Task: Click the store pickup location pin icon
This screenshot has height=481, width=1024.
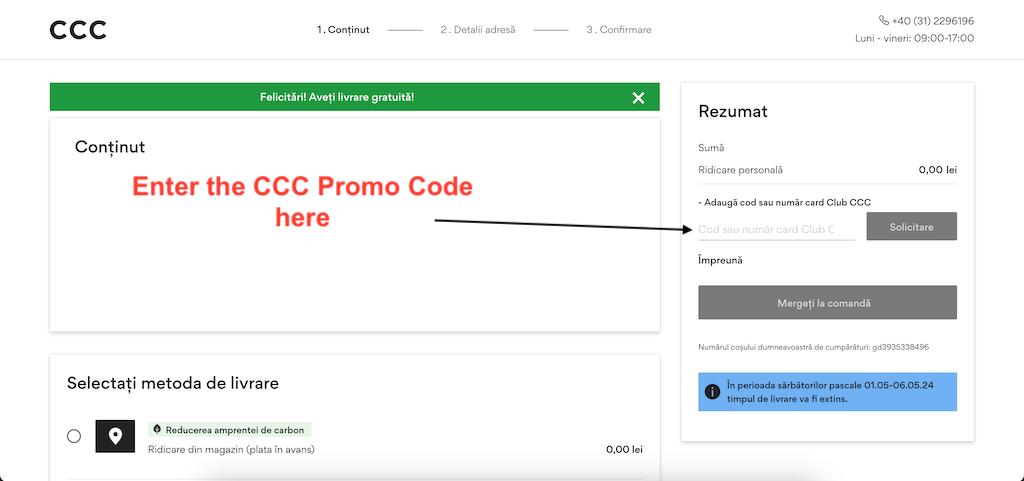Action: (115, 436)
